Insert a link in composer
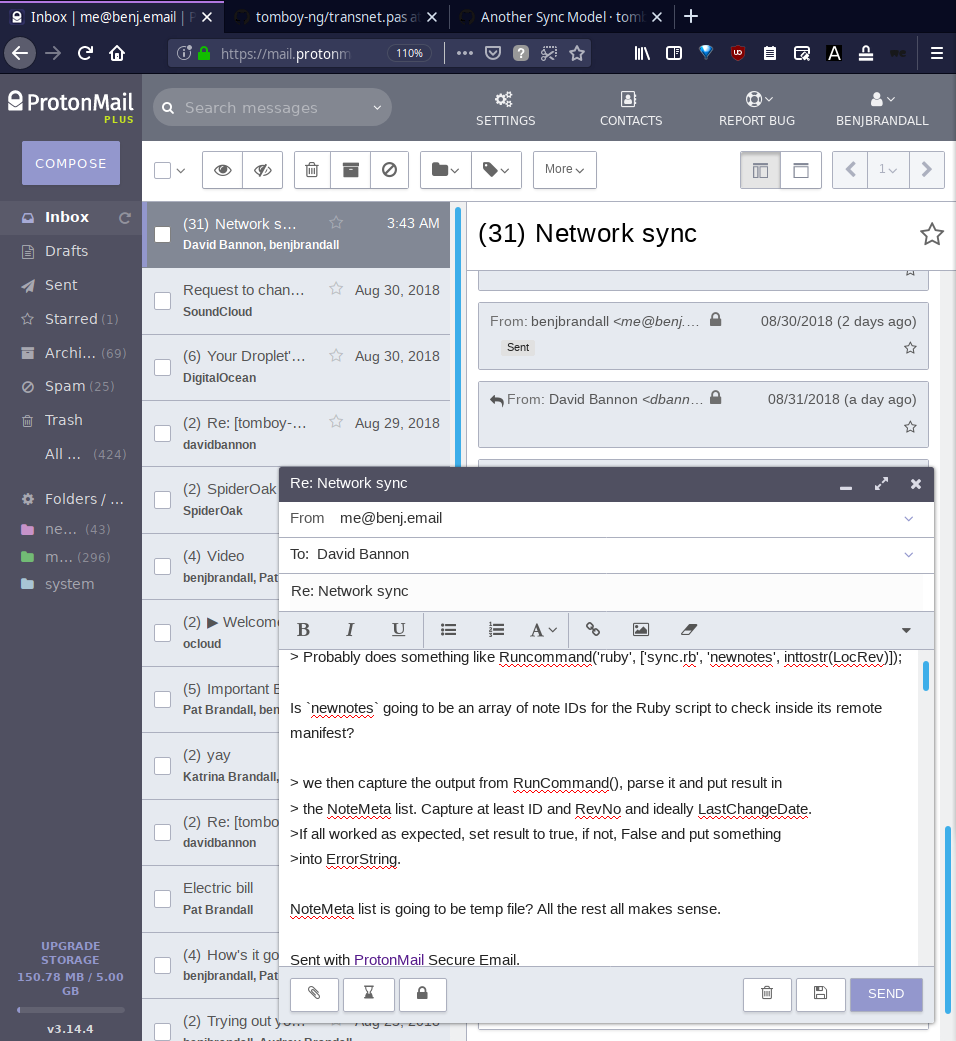 pos(593,629)
